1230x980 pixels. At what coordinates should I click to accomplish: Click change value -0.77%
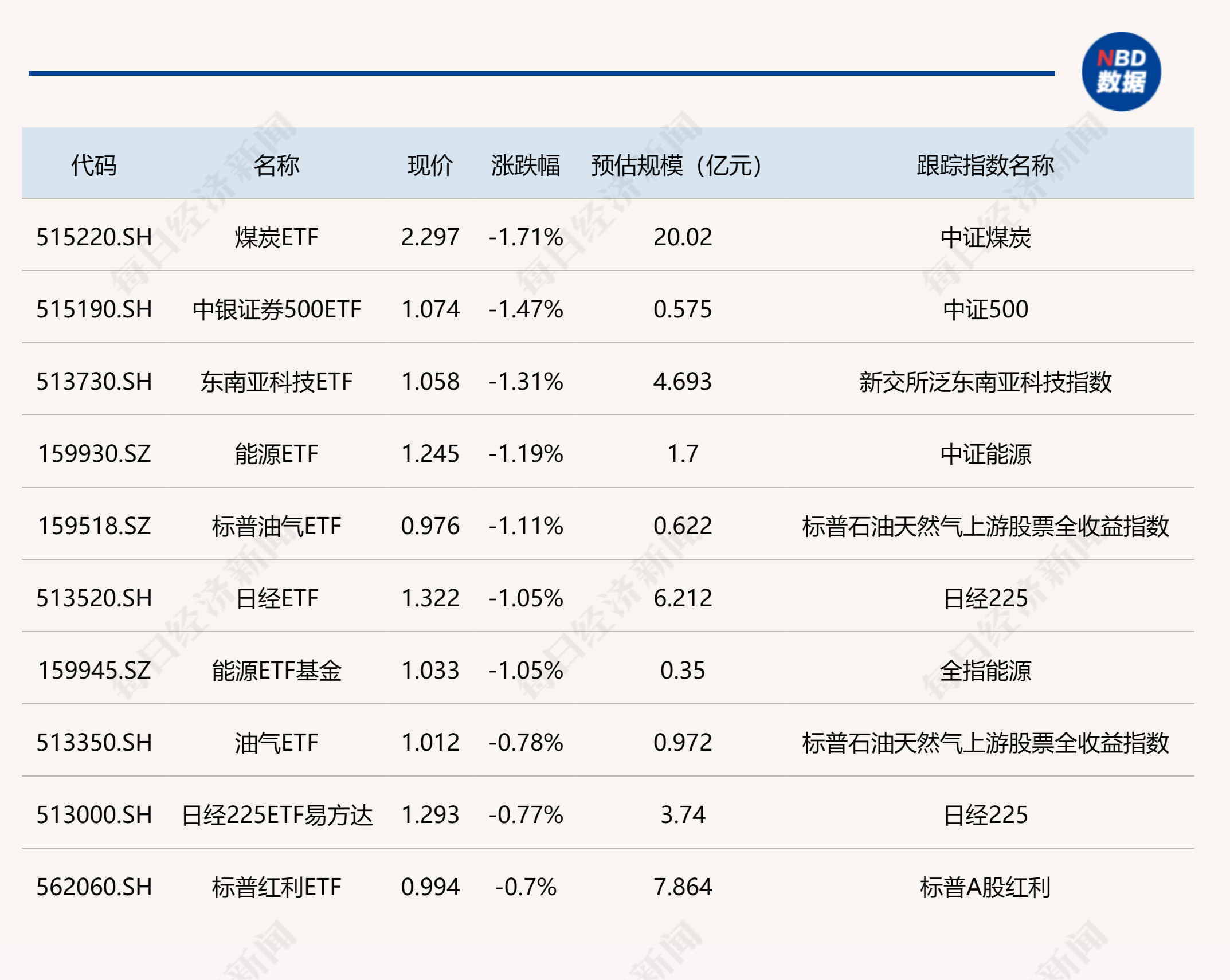click(526, 815)
